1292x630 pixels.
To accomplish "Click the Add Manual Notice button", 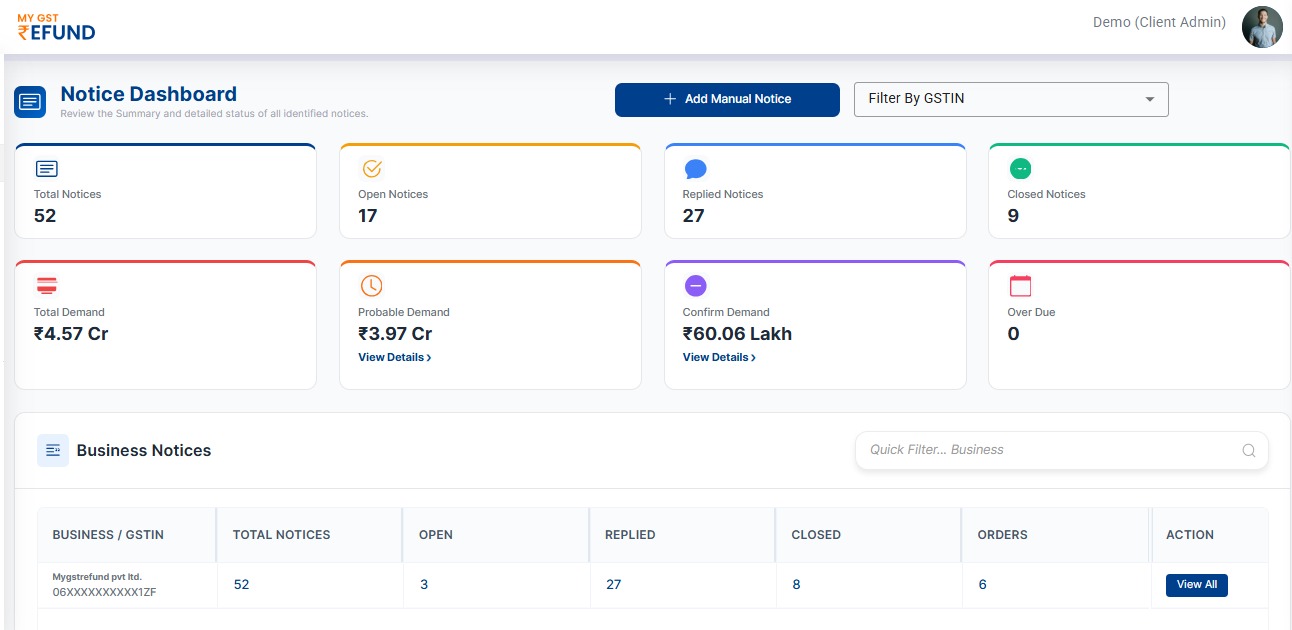I will (727, 99).
